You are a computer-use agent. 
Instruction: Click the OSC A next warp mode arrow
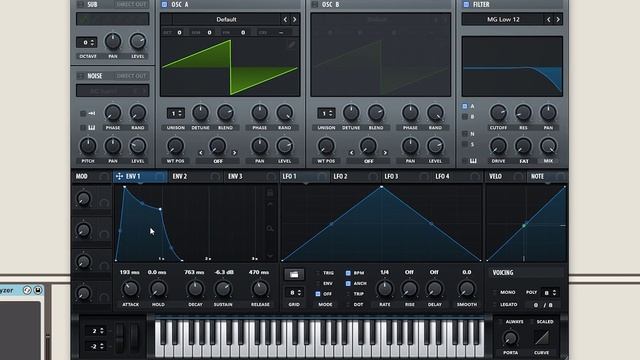point(234,153)
